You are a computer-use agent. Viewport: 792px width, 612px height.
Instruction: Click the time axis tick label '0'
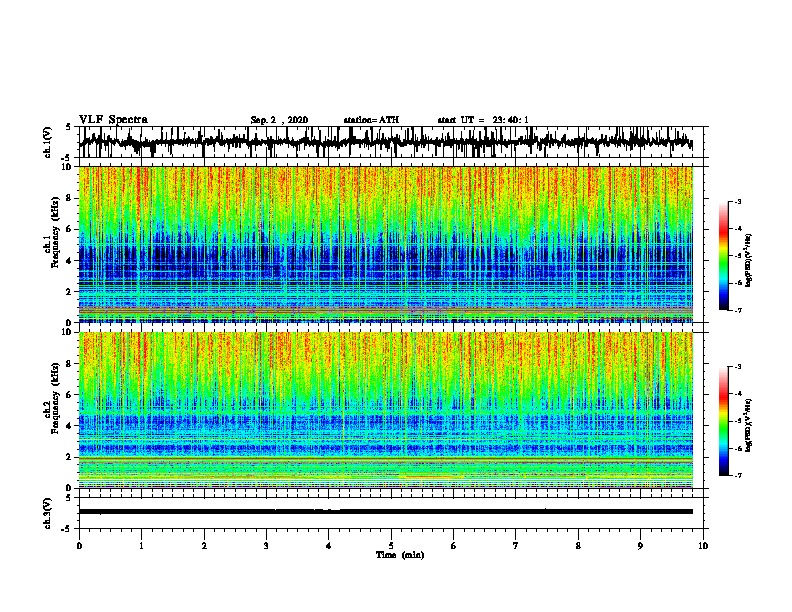coord(79,546)
